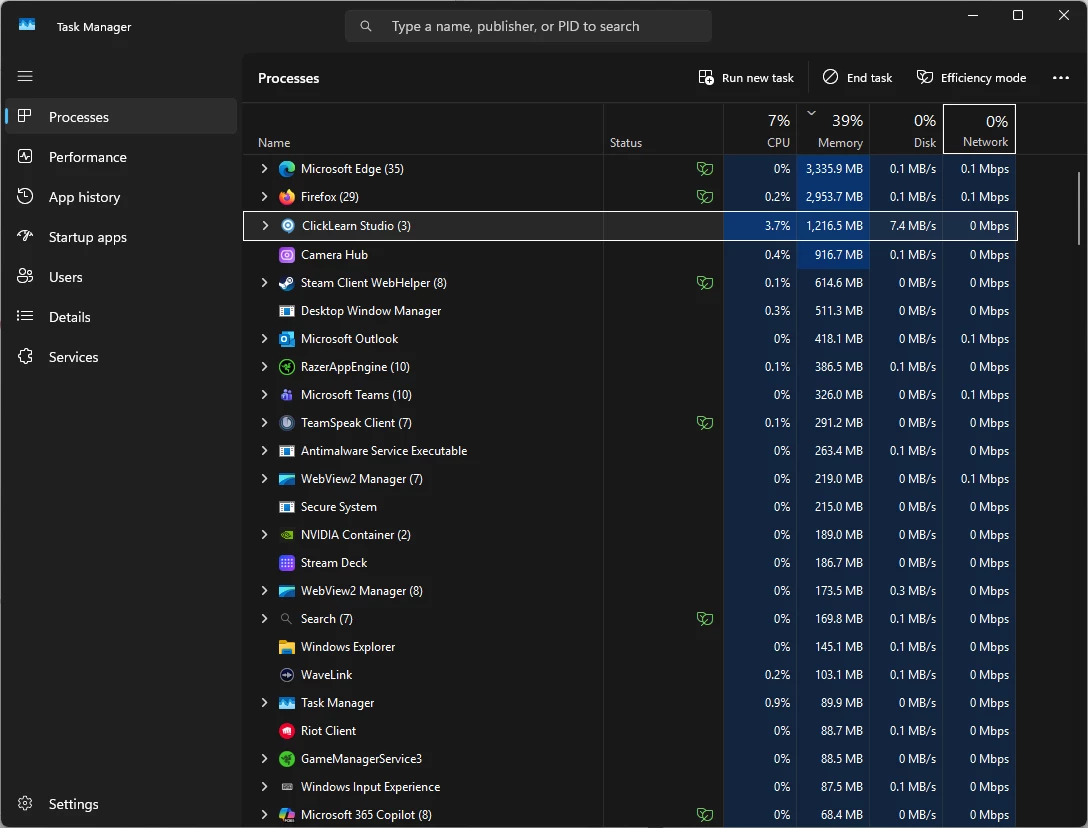
Task: Sort by the Name column header
Action: 423,130
